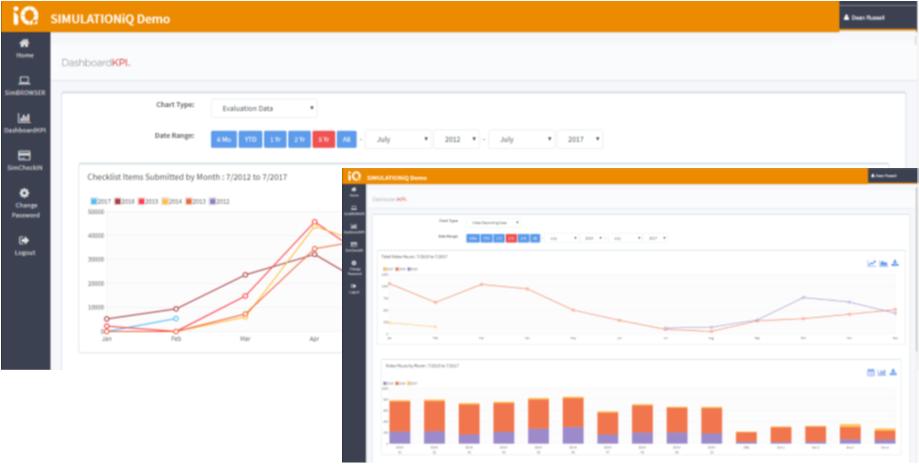Open the front window start year dropdown
Screen dimensions: 919x464
(x=594, y=238)
